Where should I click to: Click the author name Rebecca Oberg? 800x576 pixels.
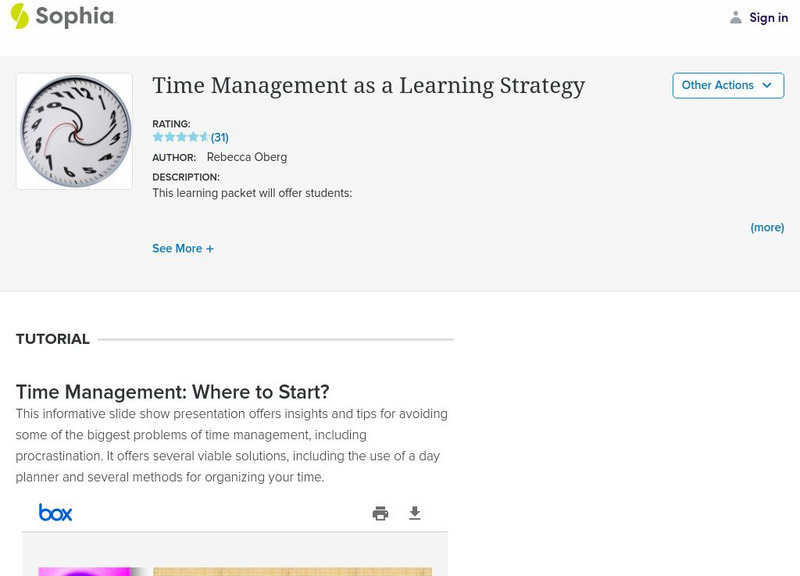point(246,157)
